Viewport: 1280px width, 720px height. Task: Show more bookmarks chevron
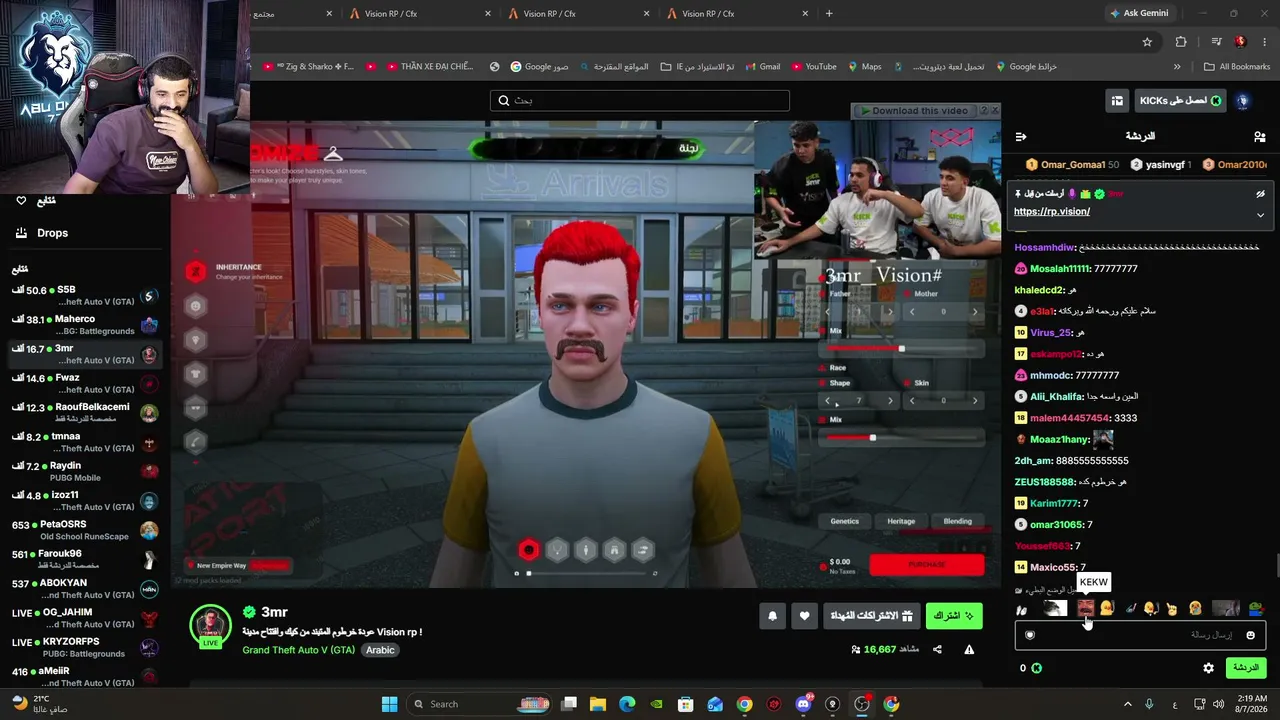pos(1177,67)
